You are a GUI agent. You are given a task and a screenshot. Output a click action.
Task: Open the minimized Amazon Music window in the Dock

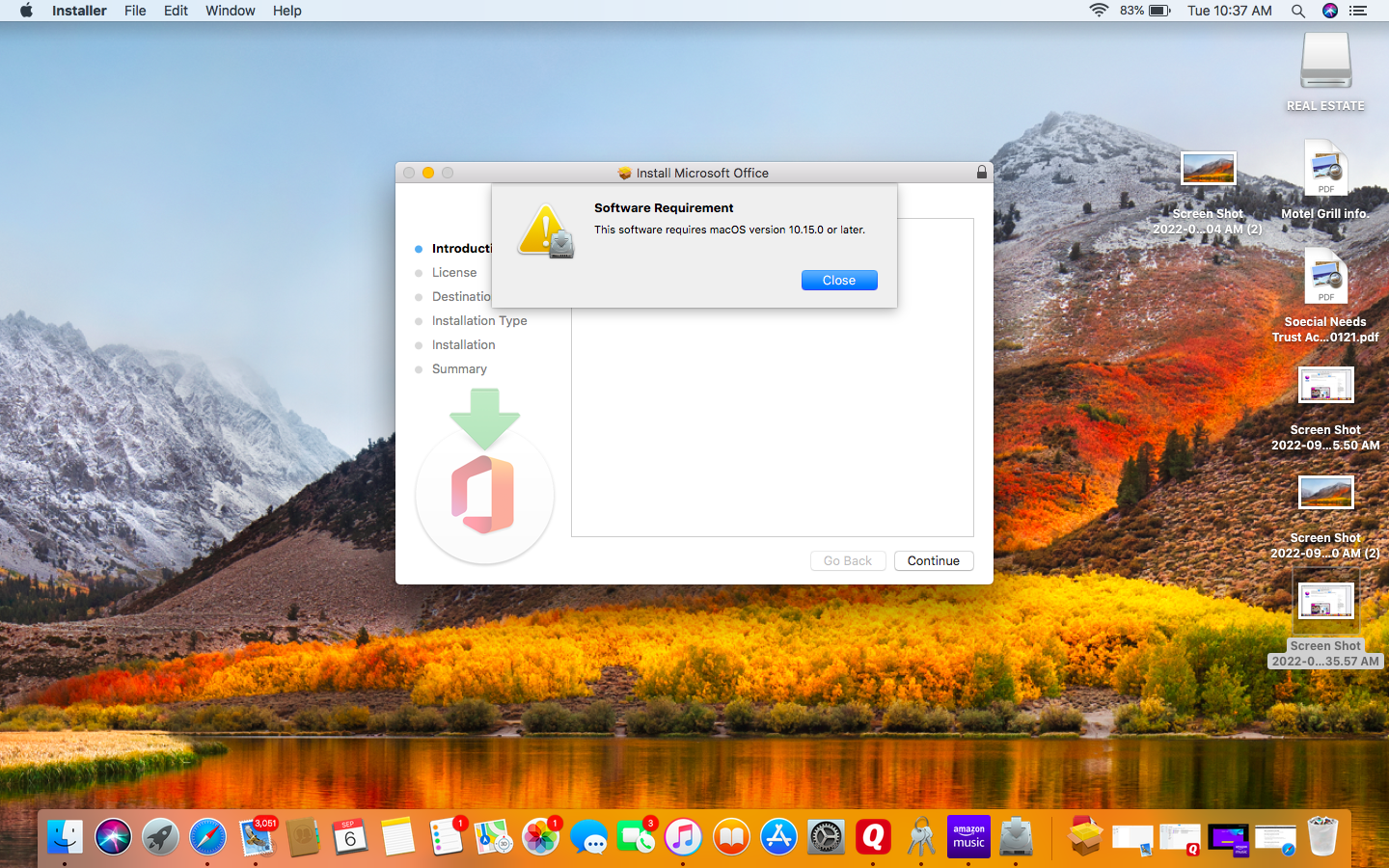tap(1228, 840)
